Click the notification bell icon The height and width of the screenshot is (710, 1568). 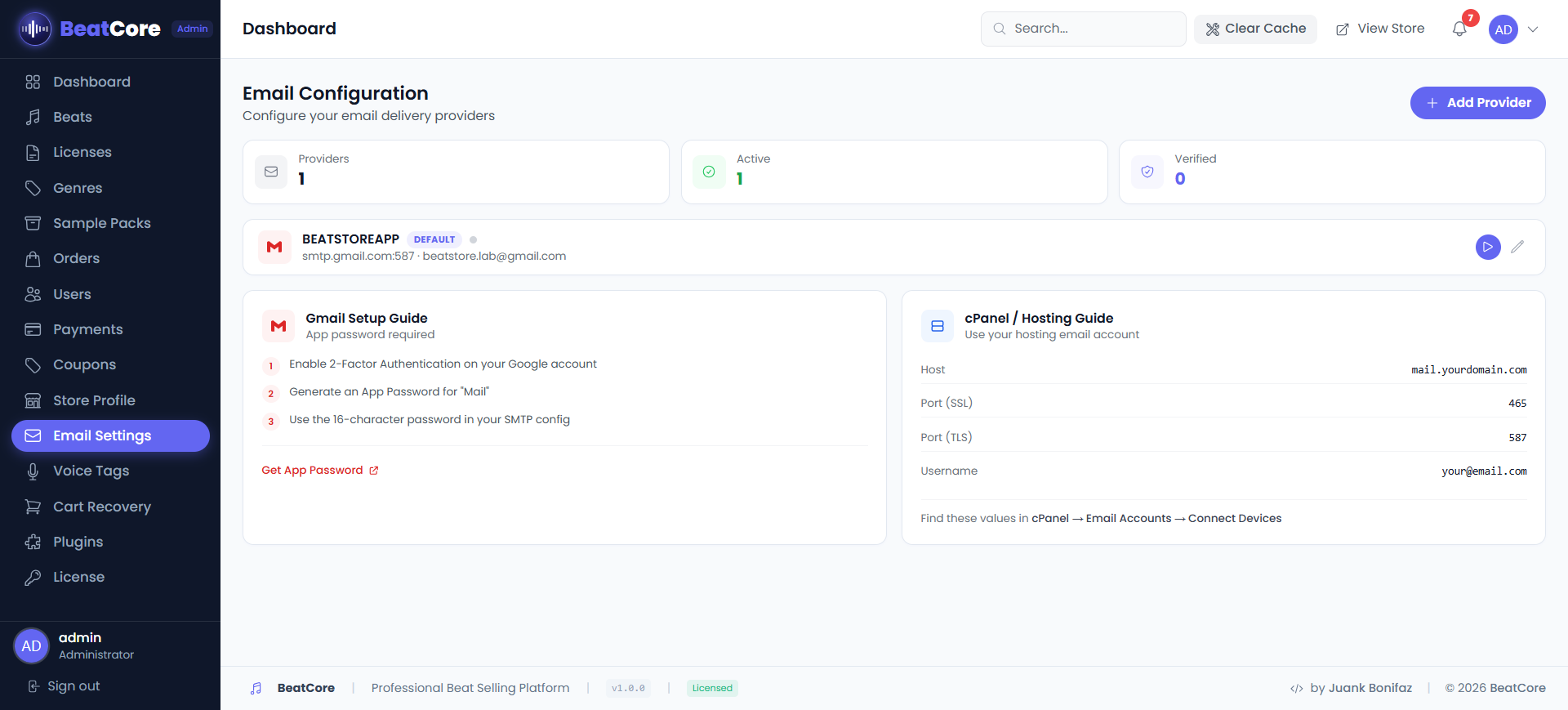coord(1459,29)
